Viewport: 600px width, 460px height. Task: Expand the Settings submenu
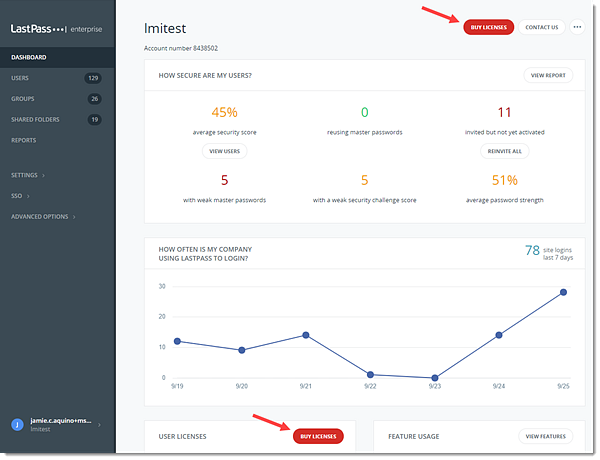coord(28,175)
